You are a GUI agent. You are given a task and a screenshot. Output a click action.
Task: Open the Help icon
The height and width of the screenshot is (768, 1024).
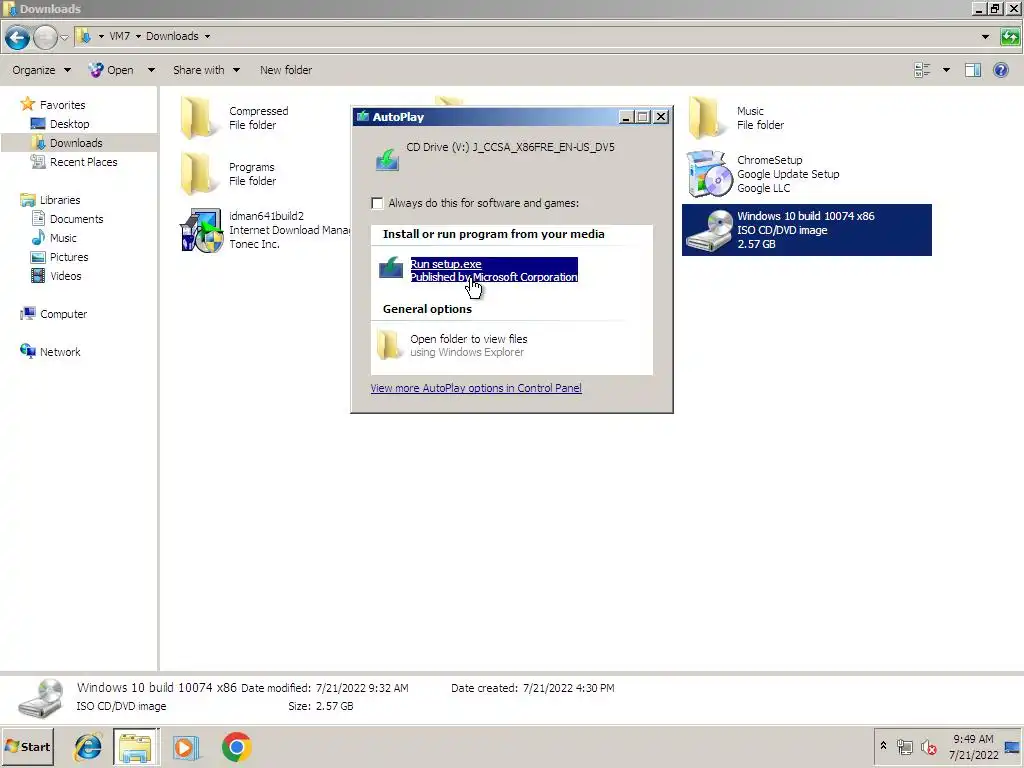1000,70
